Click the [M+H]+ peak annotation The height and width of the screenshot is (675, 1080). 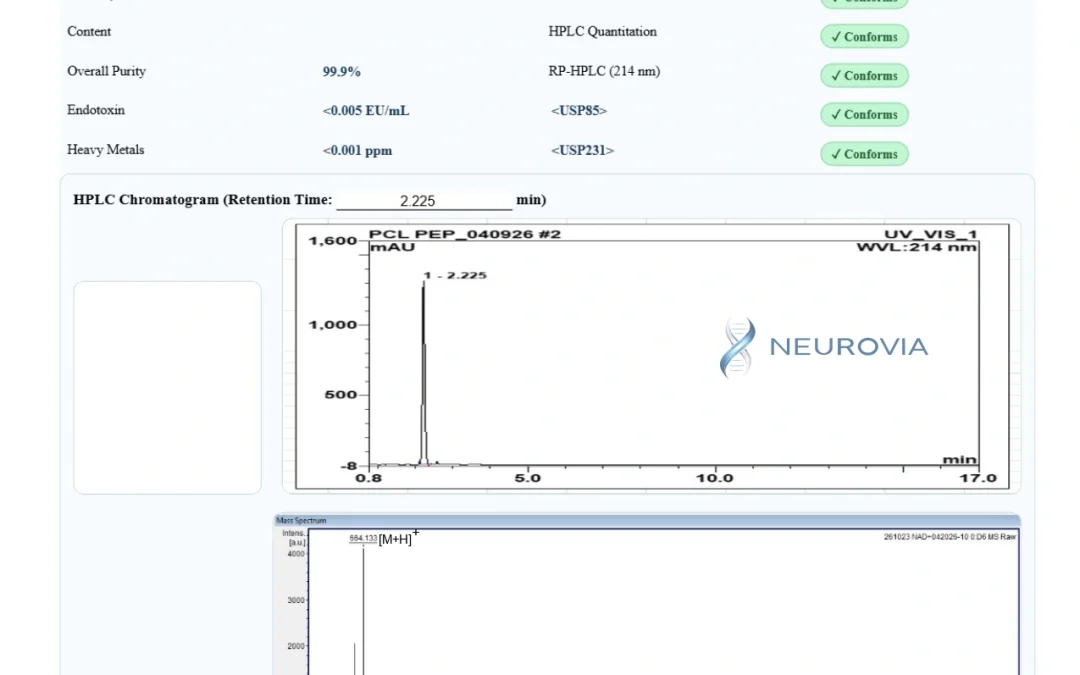(x=399, y=538)
